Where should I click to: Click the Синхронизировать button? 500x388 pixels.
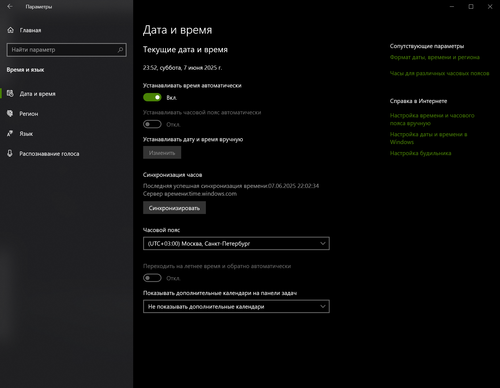[174, 208]
